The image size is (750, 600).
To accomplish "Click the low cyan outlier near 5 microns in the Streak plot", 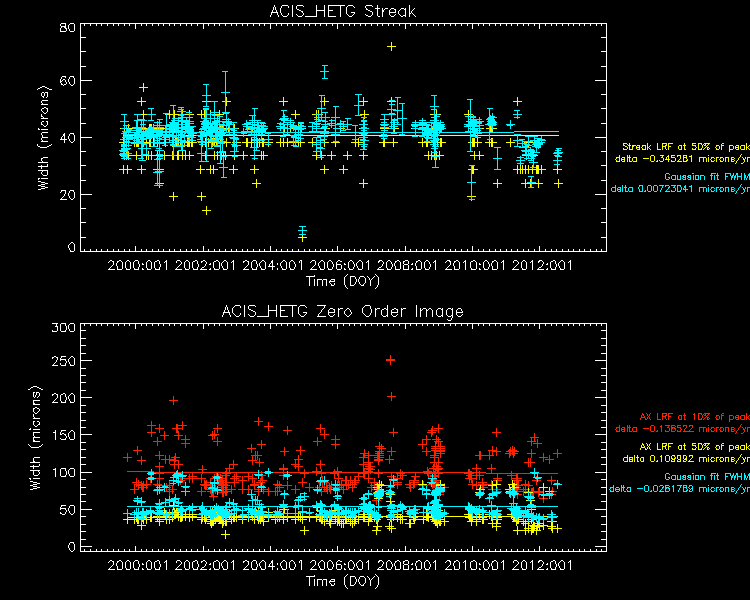I will click(x=302, y=233).
